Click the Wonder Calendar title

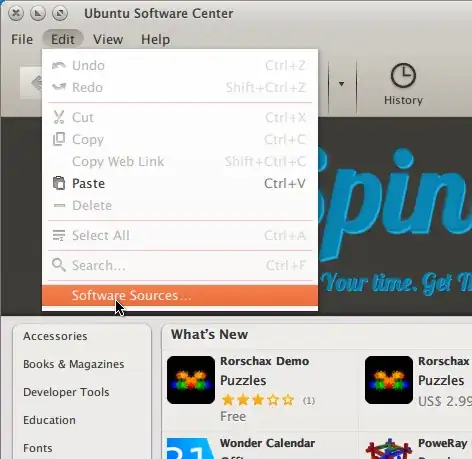[267, 443]
